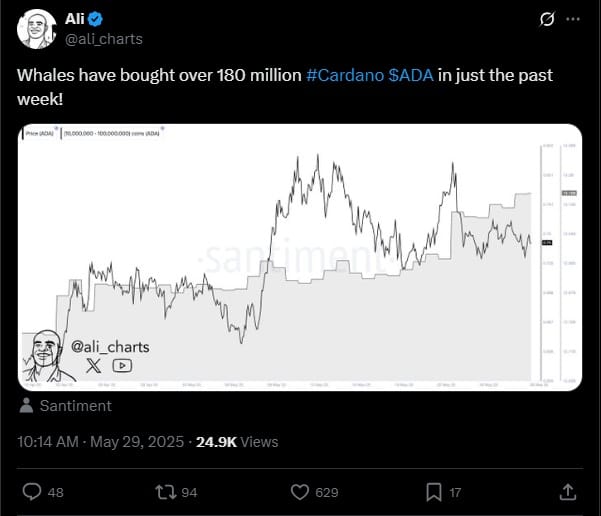The image size is (601, 516).
Task: Bookmark the tweet using the bookmark icon
Action: point(434,492)
